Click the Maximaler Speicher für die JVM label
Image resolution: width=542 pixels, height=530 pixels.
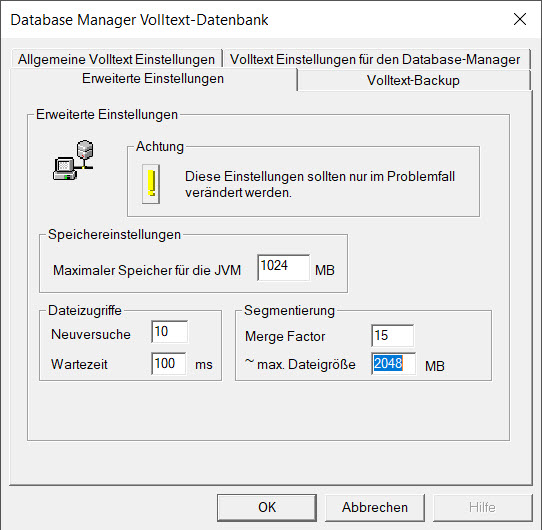click(147, 270)
